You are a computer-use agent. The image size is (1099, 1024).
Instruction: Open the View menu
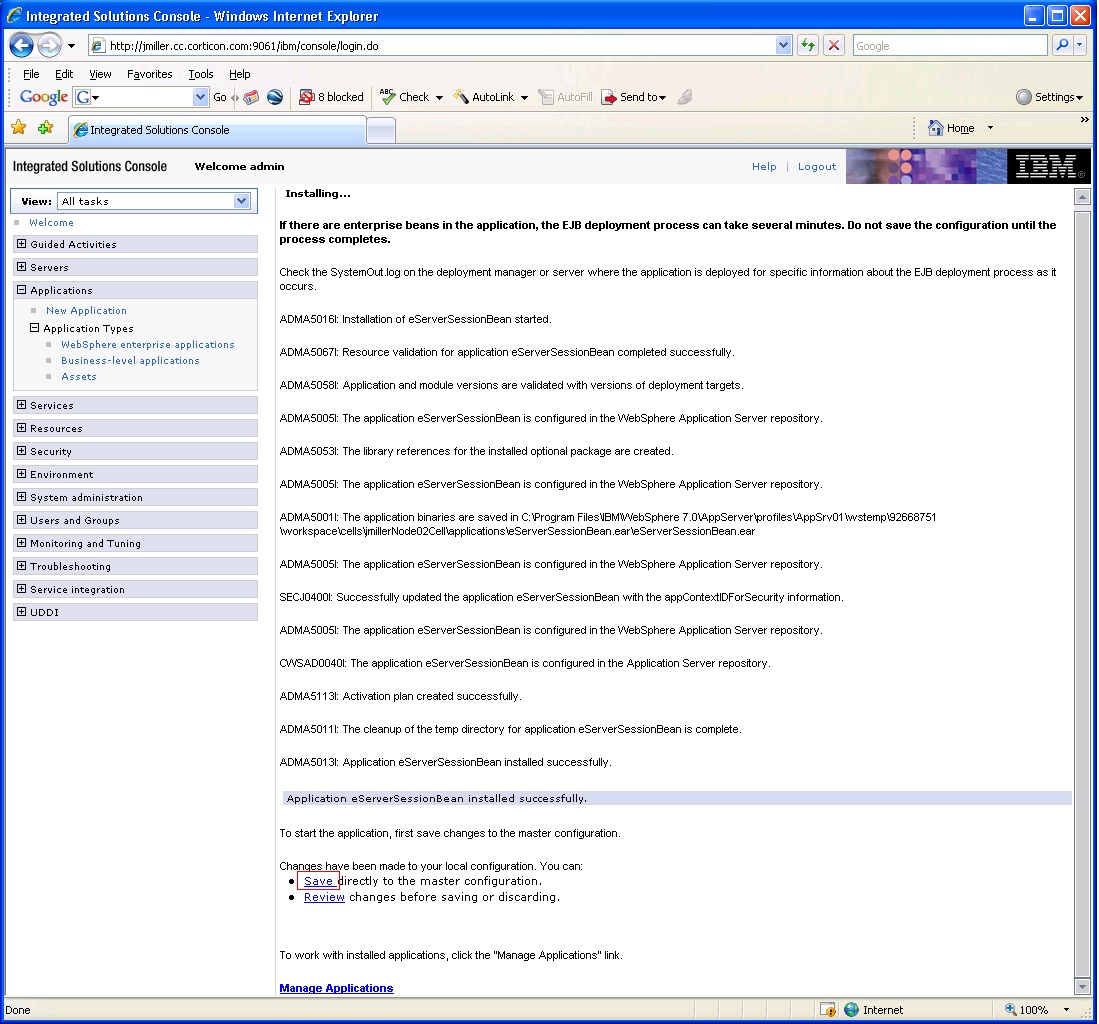click(x=100, y=74)
